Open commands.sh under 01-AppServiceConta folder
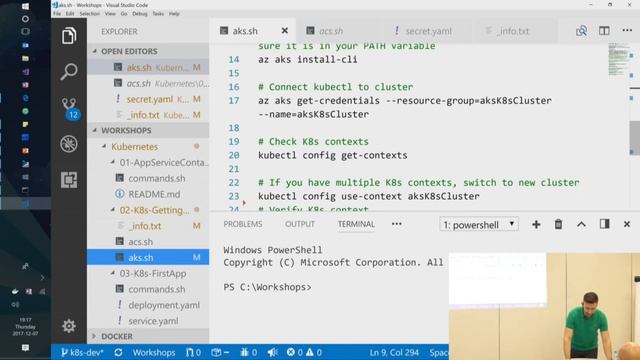Viewport: 640px width, 360px height. [x=148, y=178]
